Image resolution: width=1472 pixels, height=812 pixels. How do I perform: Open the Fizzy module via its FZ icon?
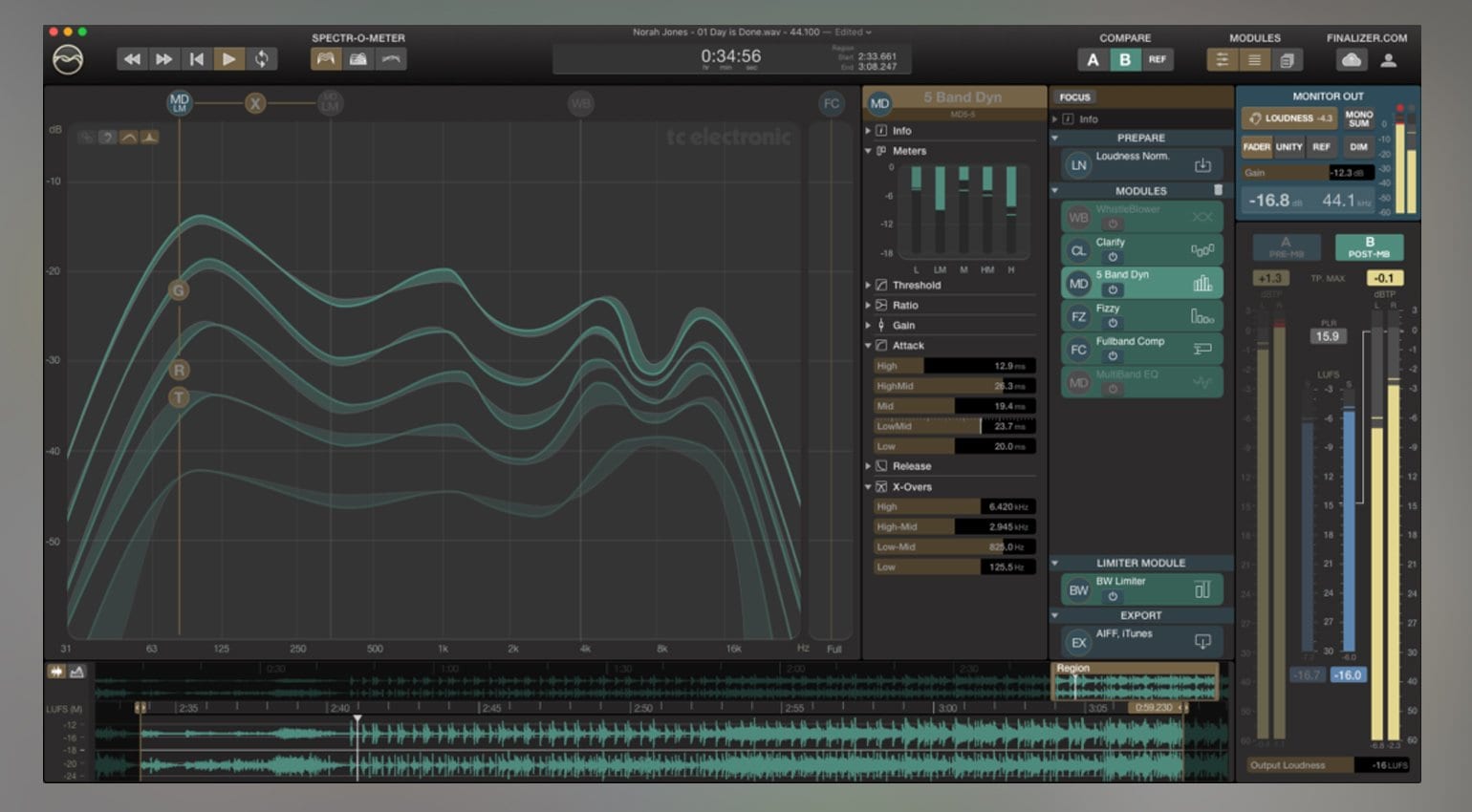coord(1077,315)
